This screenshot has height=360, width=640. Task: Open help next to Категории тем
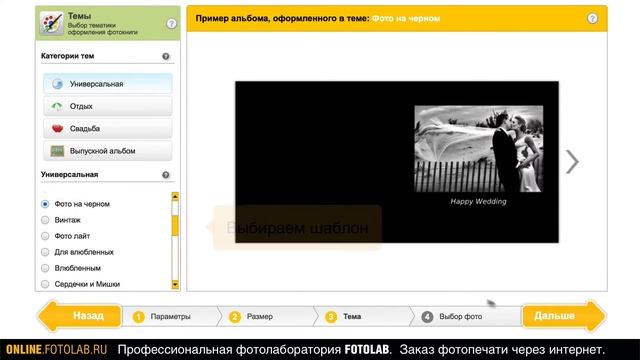(x=166, y=56)
